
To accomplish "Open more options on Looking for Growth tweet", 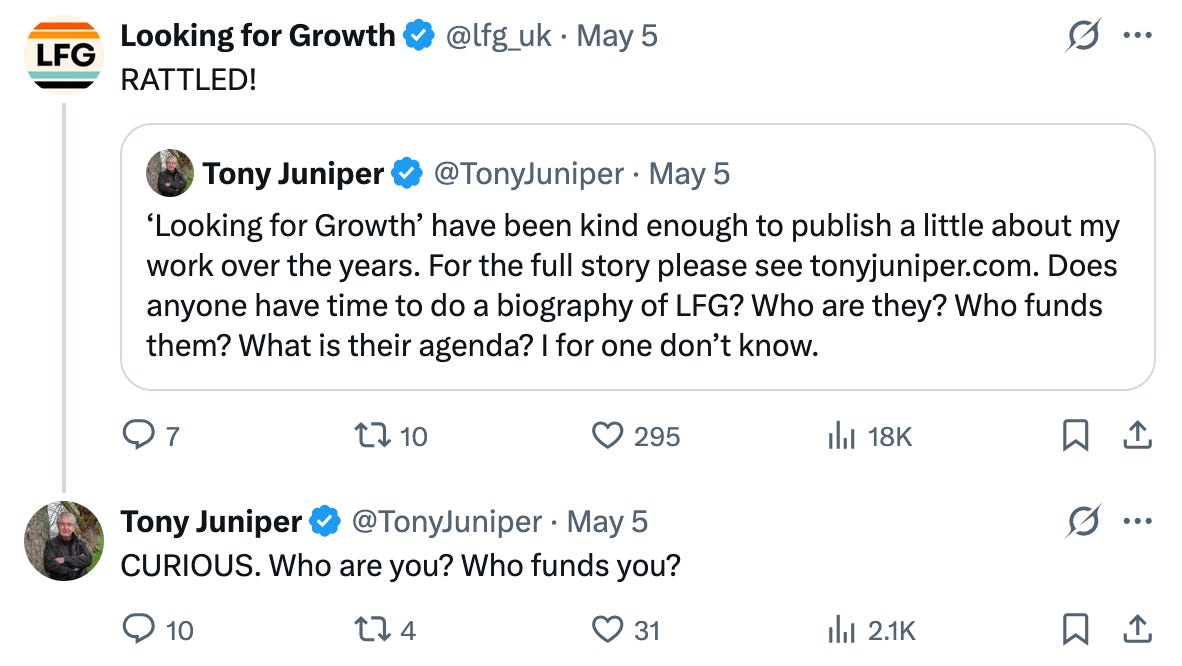I will [x=1138, y=35].
